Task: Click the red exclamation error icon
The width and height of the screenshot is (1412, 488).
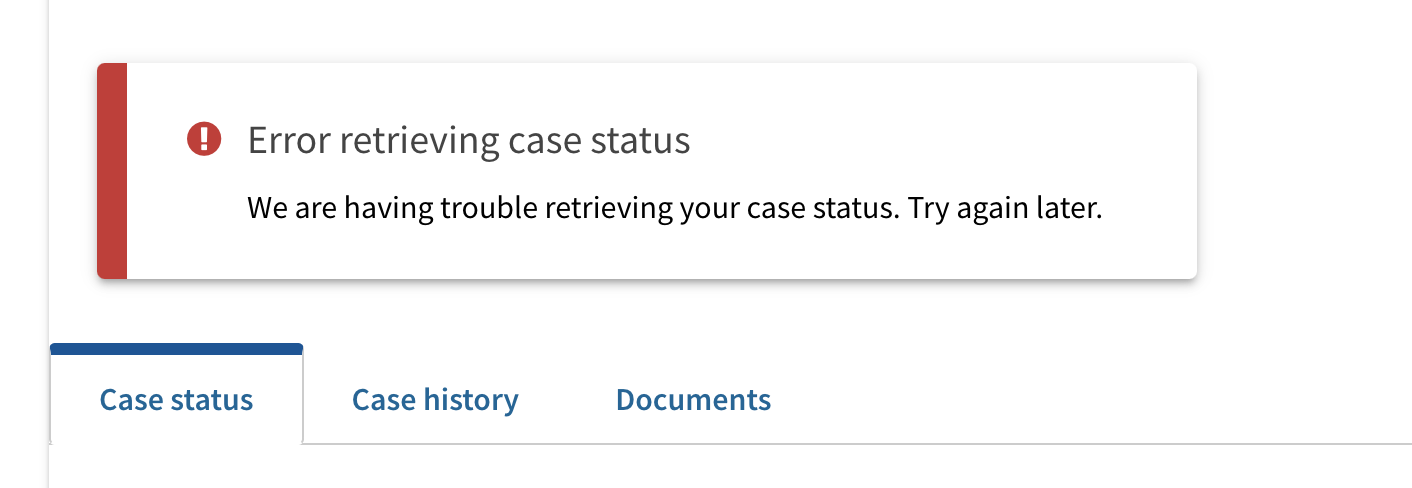Action: point(204,140)
